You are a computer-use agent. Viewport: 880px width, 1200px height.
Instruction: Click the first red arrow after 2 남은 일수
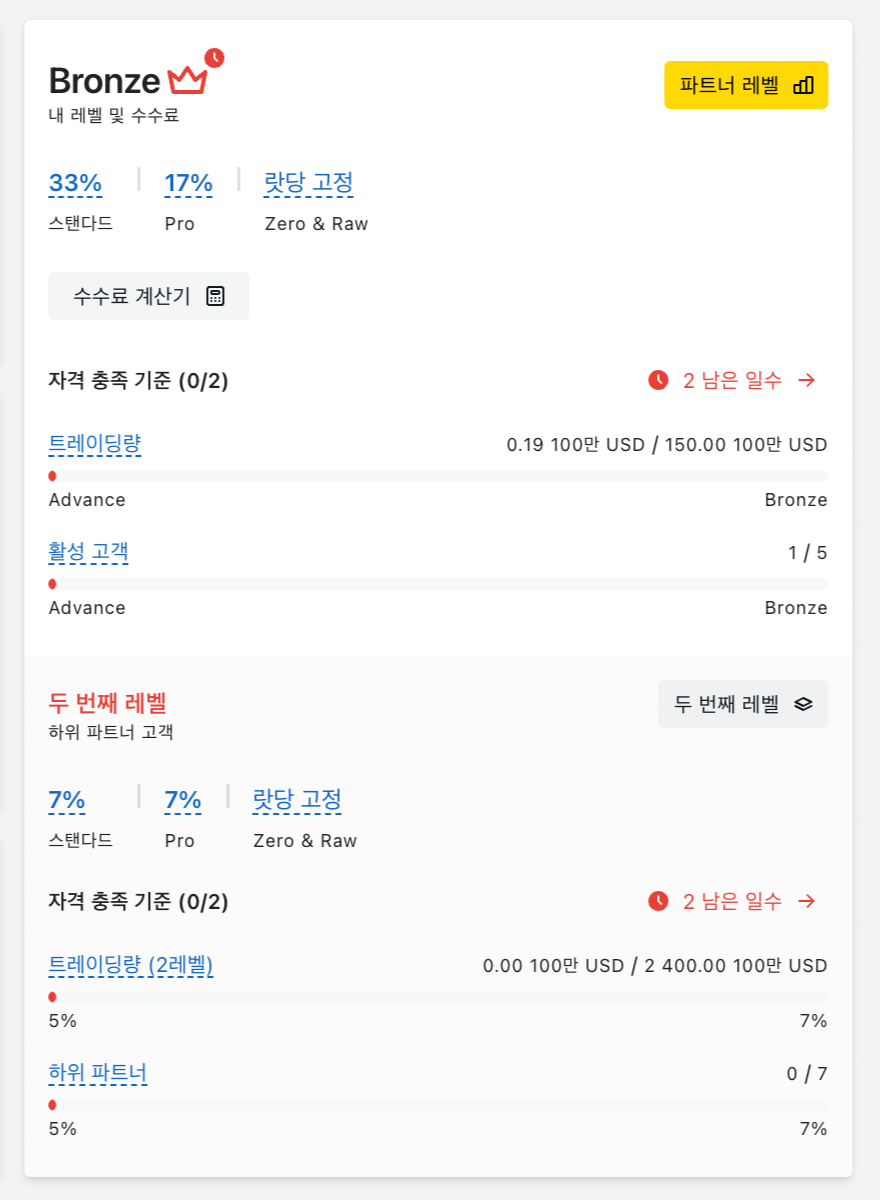807,380
